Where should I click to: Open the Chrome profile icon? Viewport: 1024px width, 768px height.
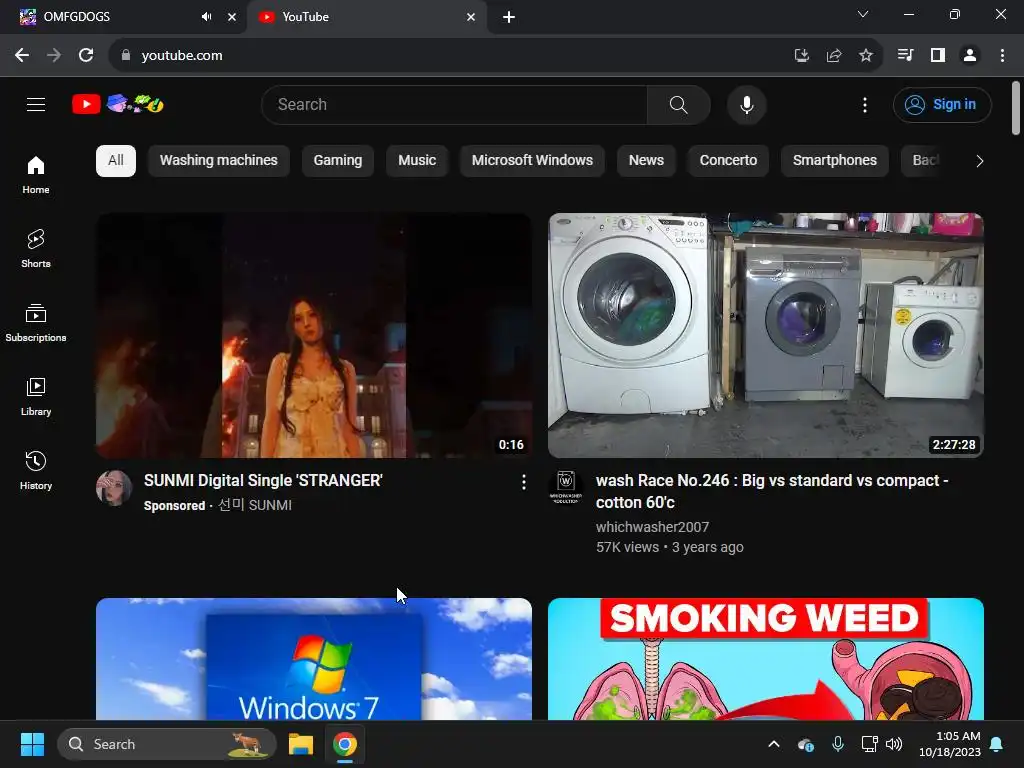click(970, 56)
